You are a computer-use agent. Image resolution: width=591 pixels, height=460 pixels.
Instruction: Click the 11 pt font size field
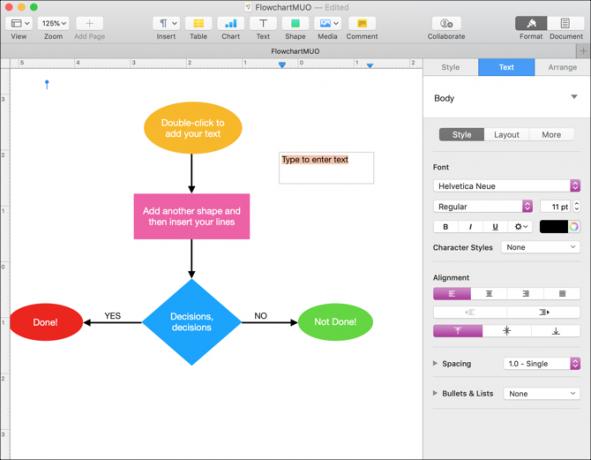[x=556, y=207]
